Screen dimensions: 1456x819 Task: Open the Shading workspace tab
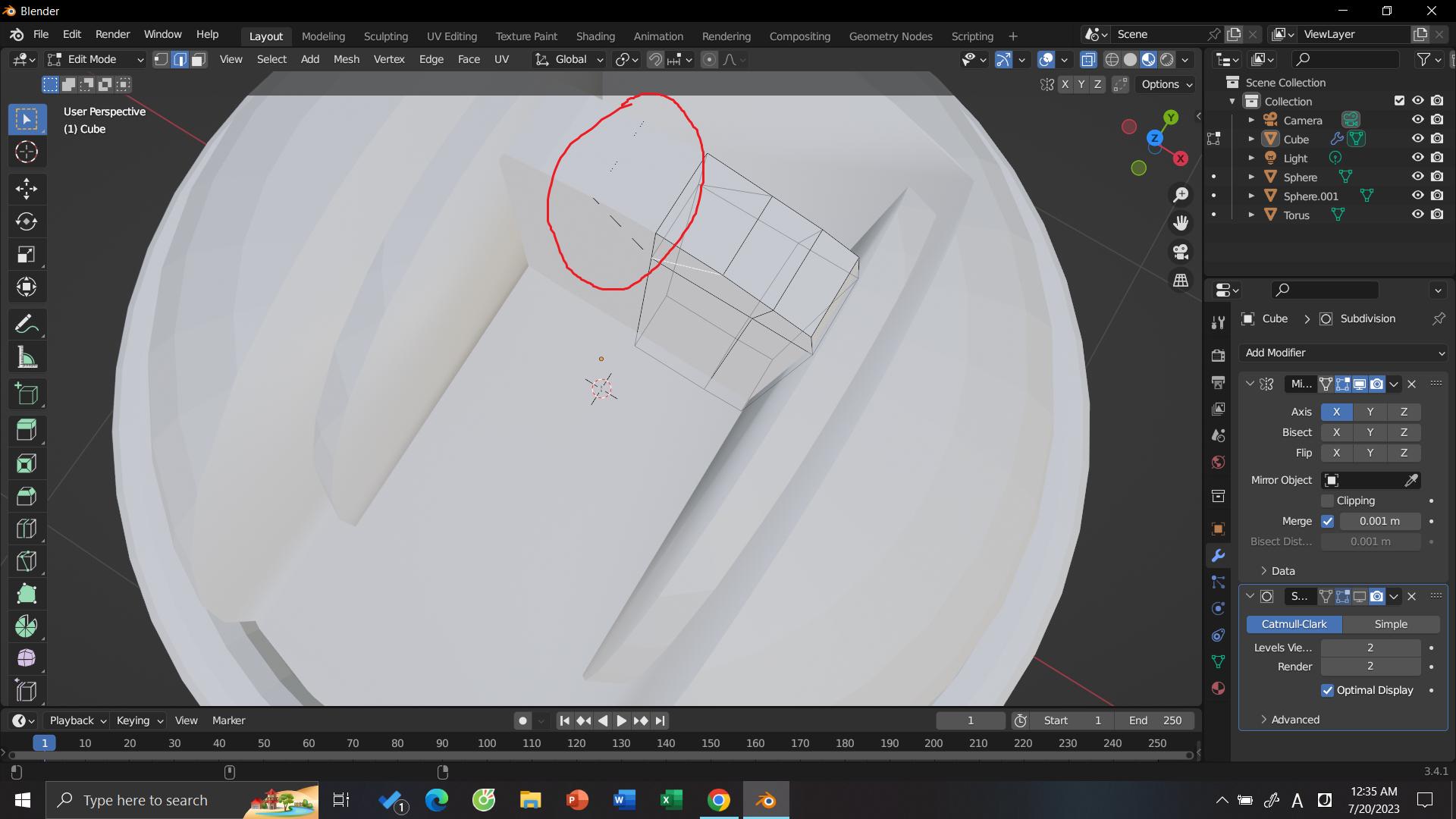tap(595, 36)
